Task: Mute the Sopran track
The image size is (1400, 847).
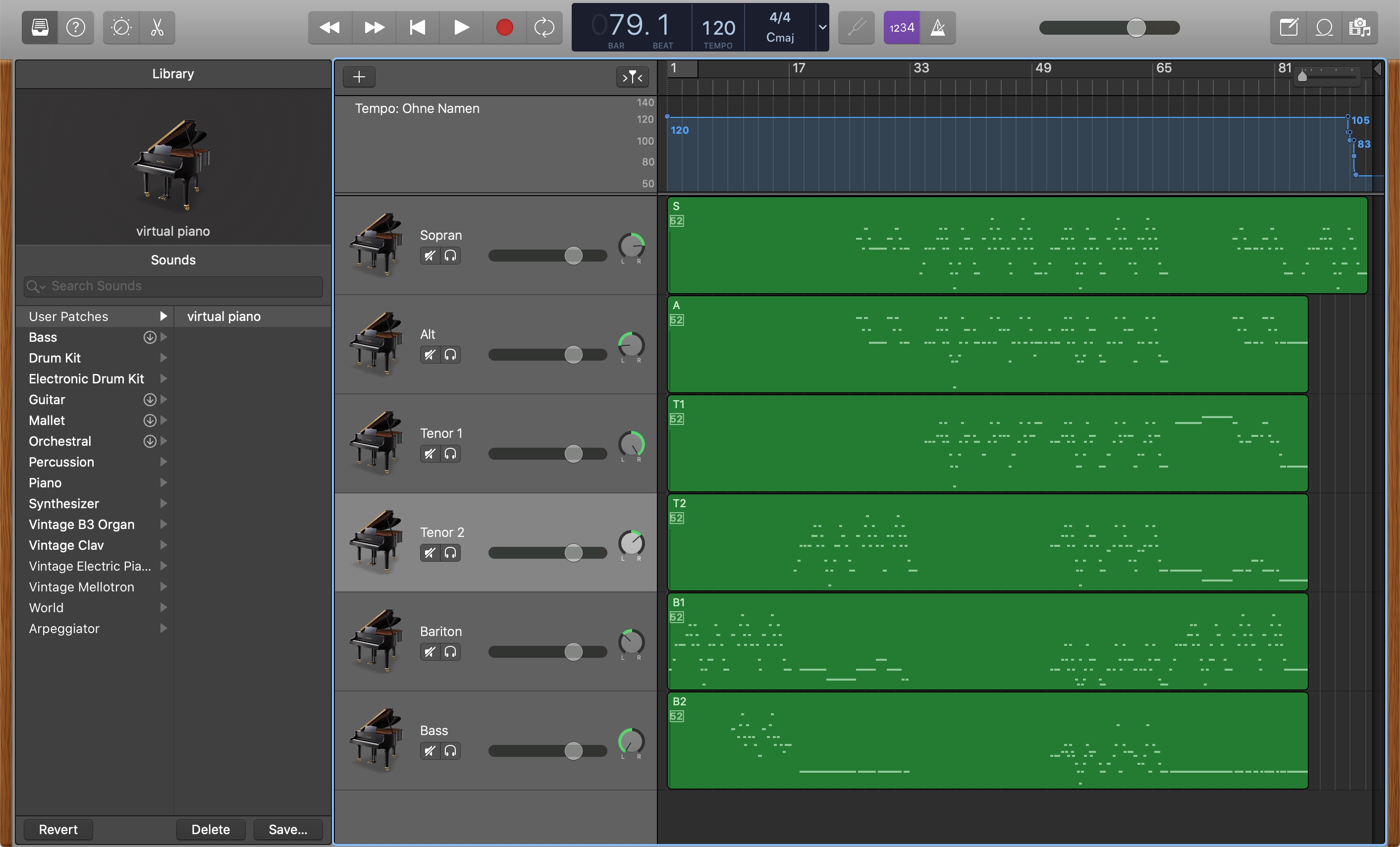Action: click(430, 256)
